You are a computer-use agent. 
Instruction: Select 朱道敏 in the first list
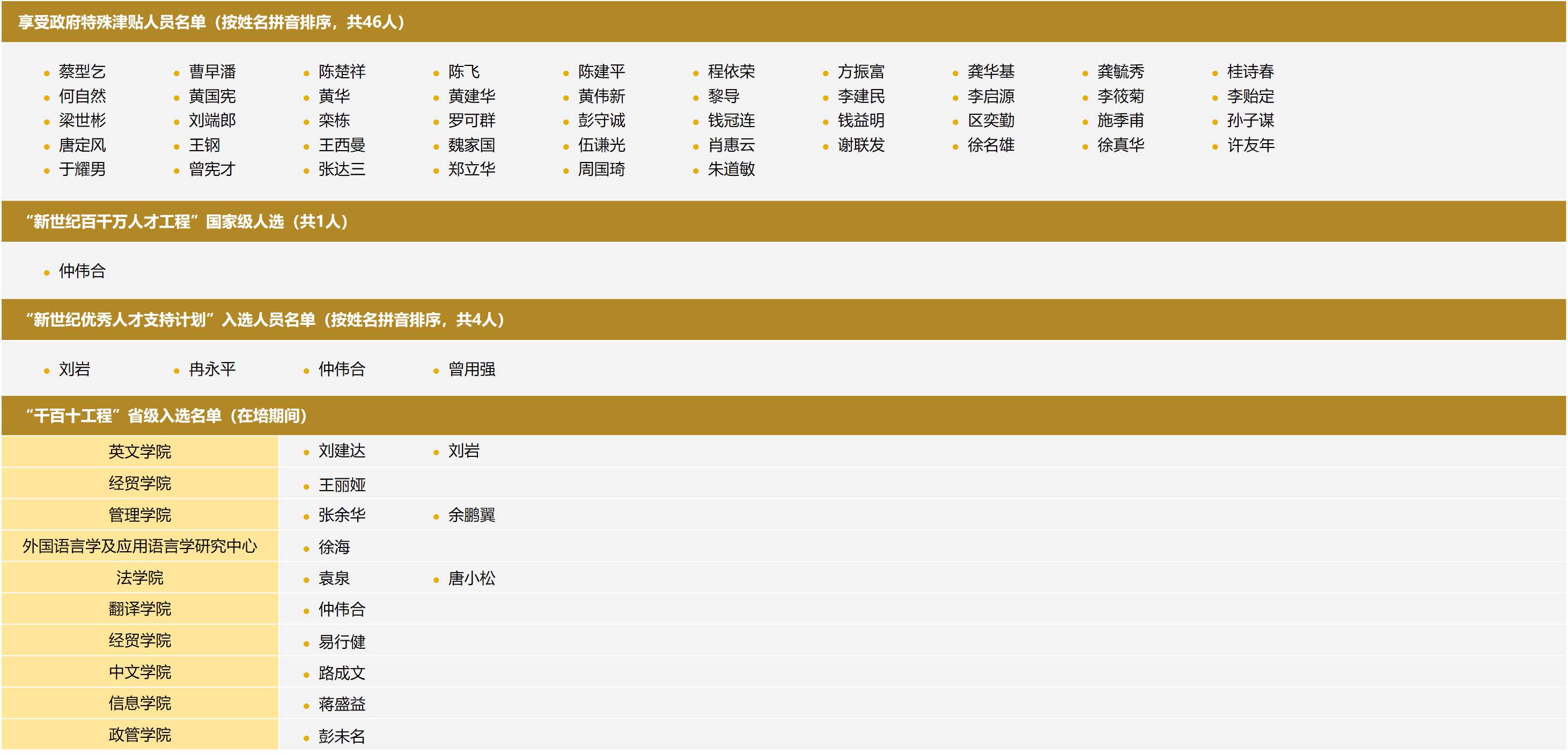point(731,169)
